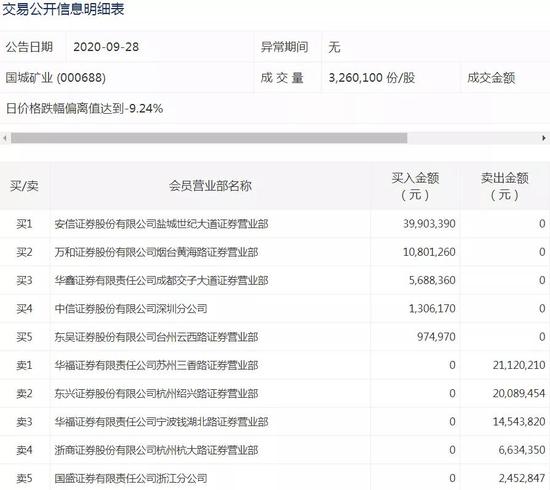Click the 日价格跌幅偏离值达到-9.24% text

[84, 109]
